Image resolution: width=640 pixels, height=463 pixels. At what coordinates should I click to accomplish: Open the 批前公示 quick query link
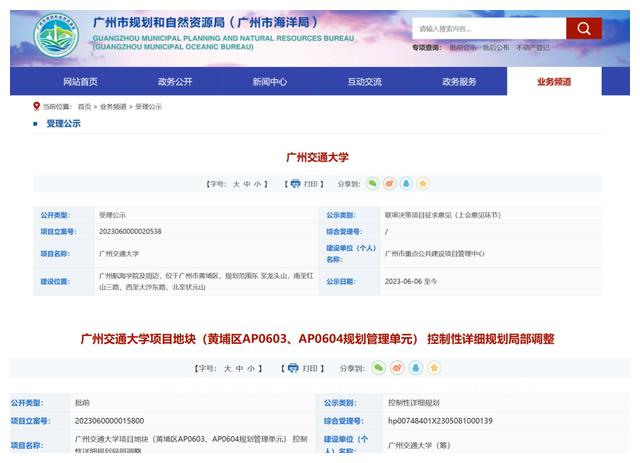(462, 48)
